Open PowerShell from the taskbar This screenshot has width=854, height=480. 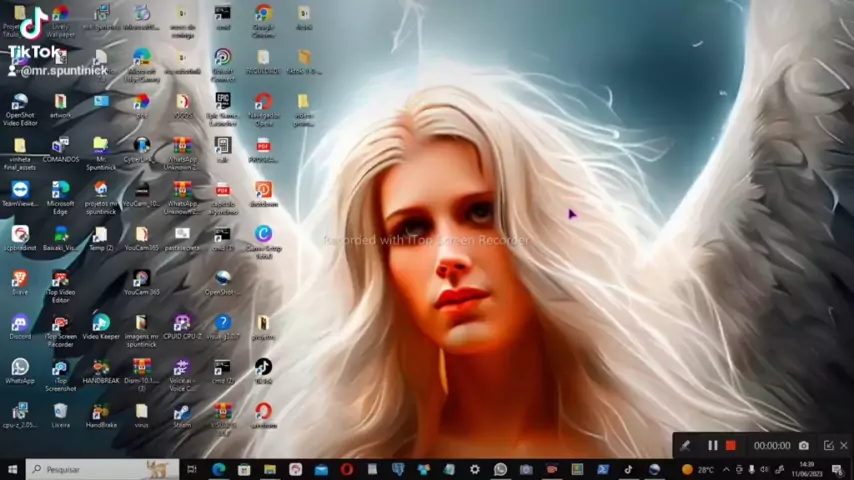pos(603,469)
